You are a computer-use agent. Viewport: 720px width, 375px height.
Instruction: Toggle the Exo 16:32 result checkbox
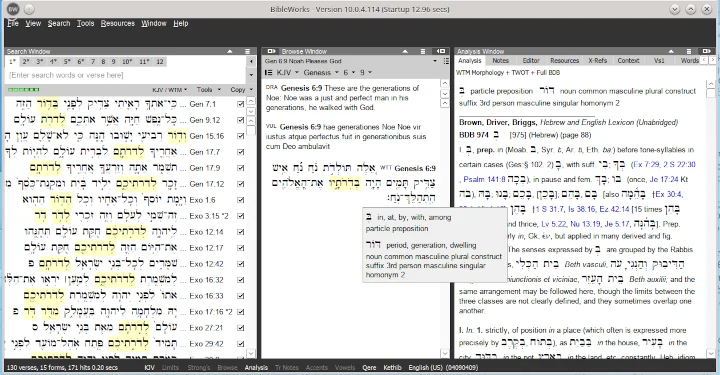(240, 280)
